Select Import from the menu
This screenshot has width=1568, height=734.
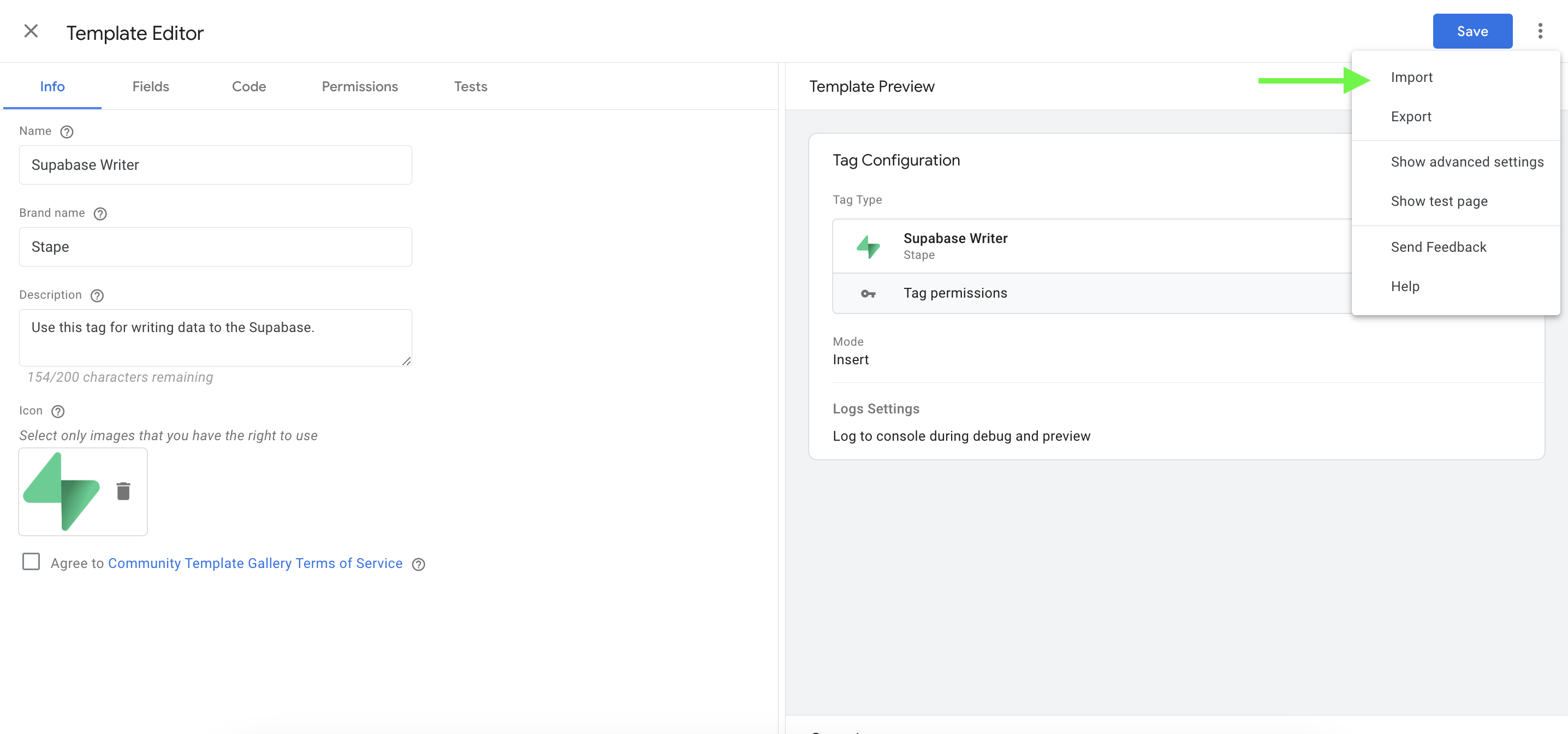1456,78
